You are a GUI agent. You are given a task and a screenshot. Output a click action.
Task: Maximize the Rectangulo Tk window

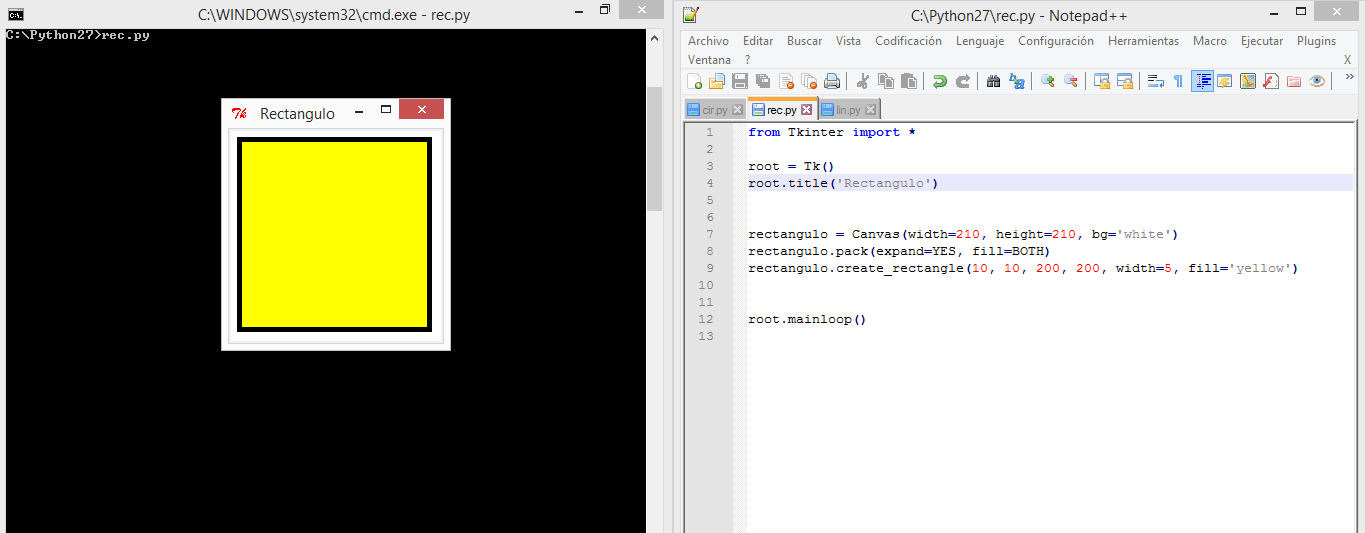click(x=386, y=110)
